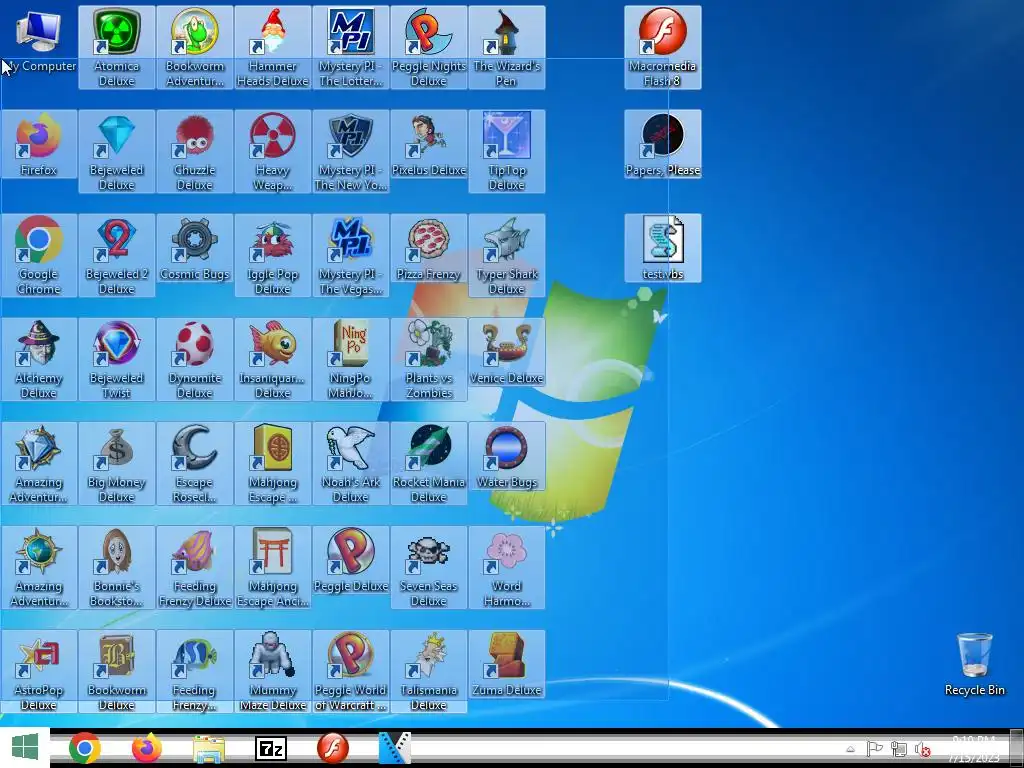Select the Bejeweled Deluxe diamond icon
The width and height of the screenshot is (1024, 768).
[116, 151]
